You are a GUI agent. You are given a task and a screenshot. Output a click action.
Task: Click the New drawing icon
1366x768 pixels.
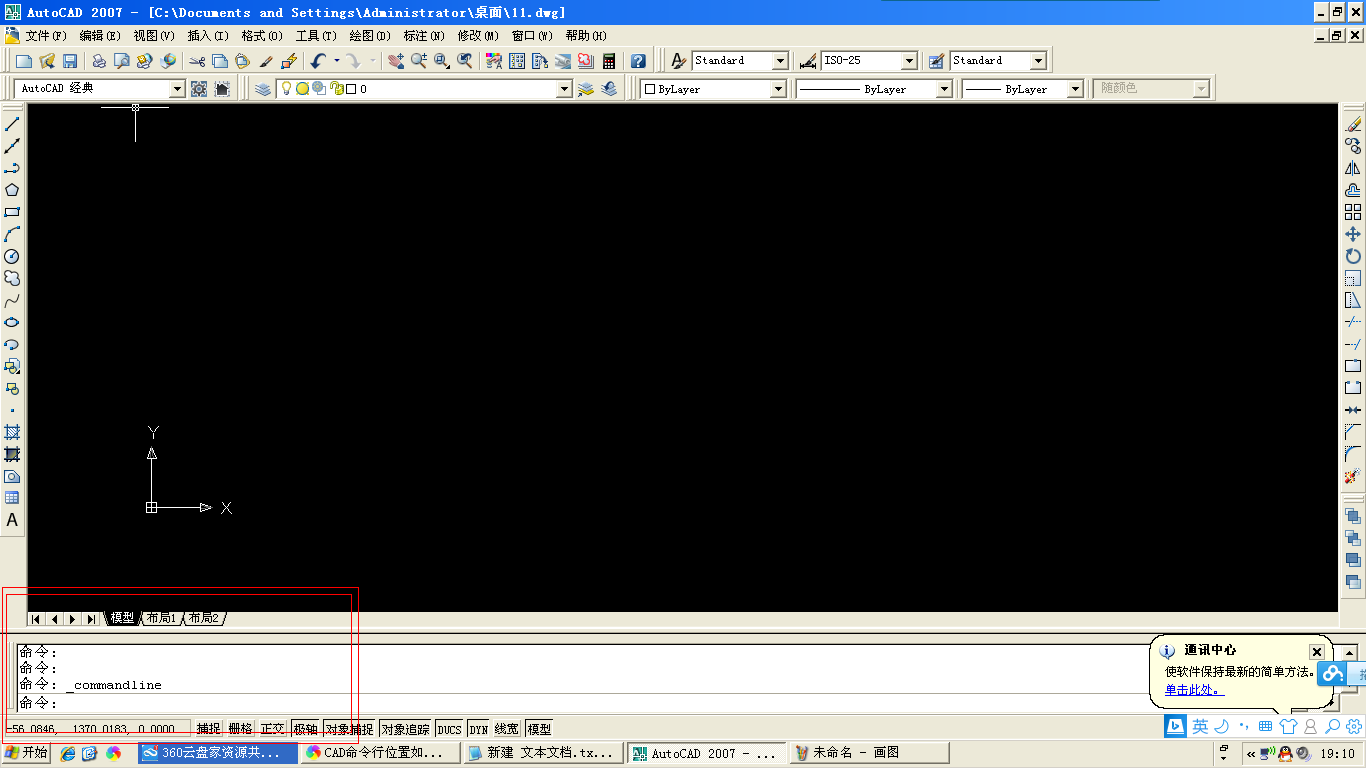click(25, 61)
